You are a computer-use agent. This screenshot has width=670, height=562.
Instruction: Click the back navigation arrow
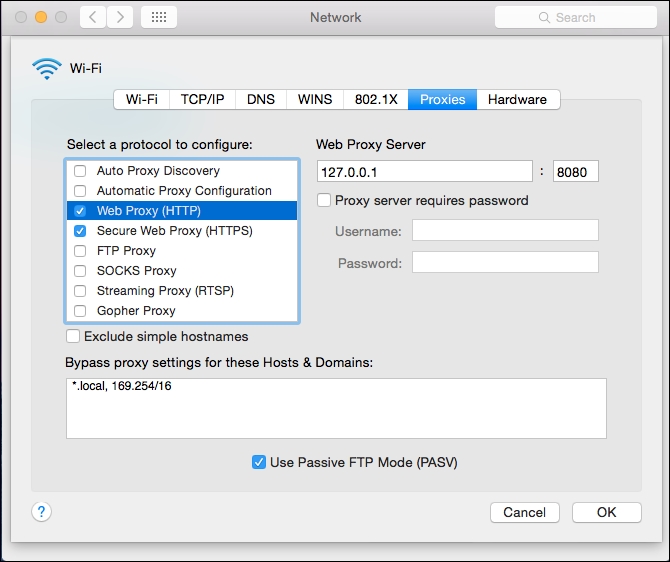pos(92,17)
